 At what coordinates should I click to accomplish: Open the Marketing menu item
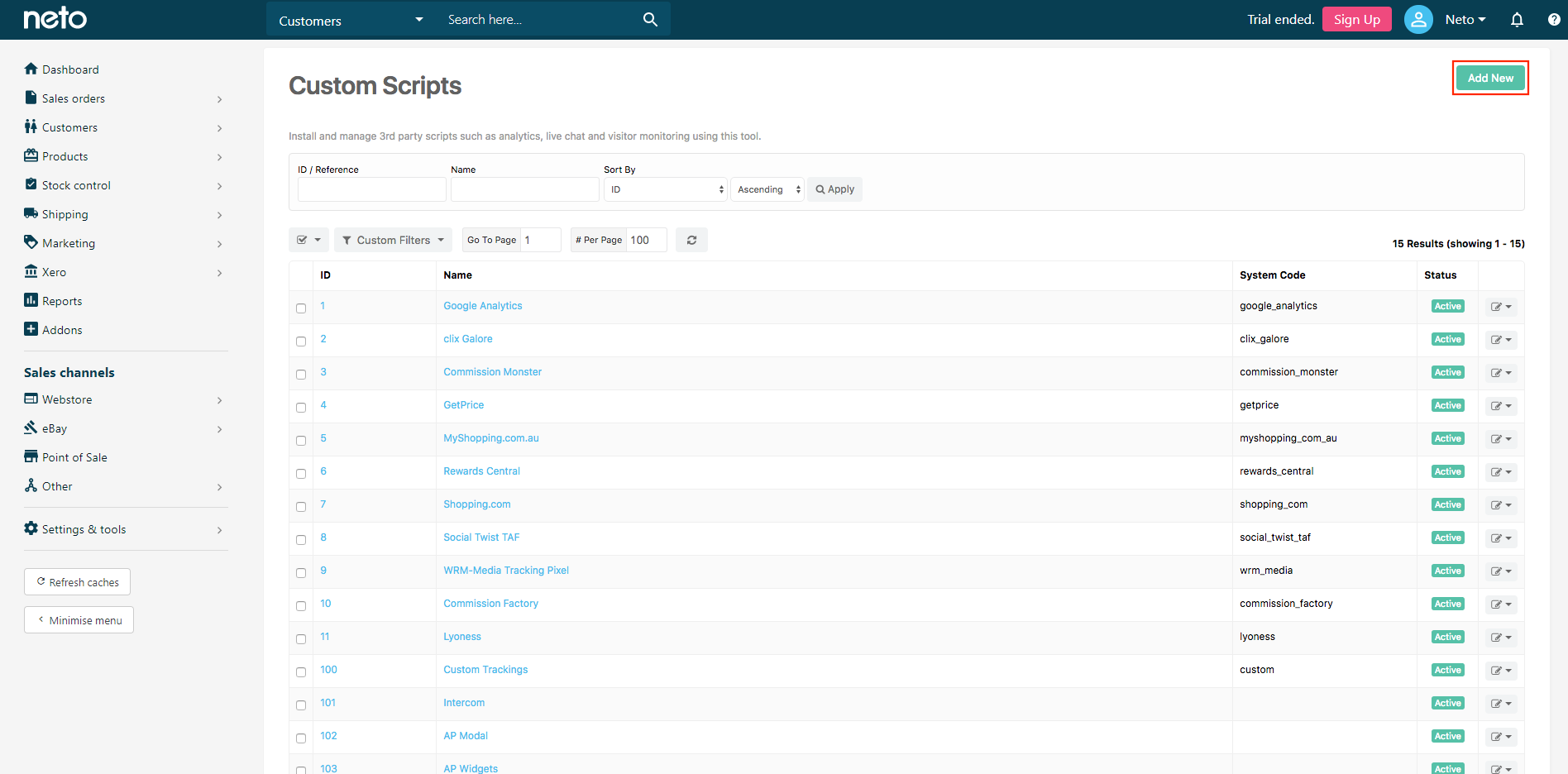[69, 243]
